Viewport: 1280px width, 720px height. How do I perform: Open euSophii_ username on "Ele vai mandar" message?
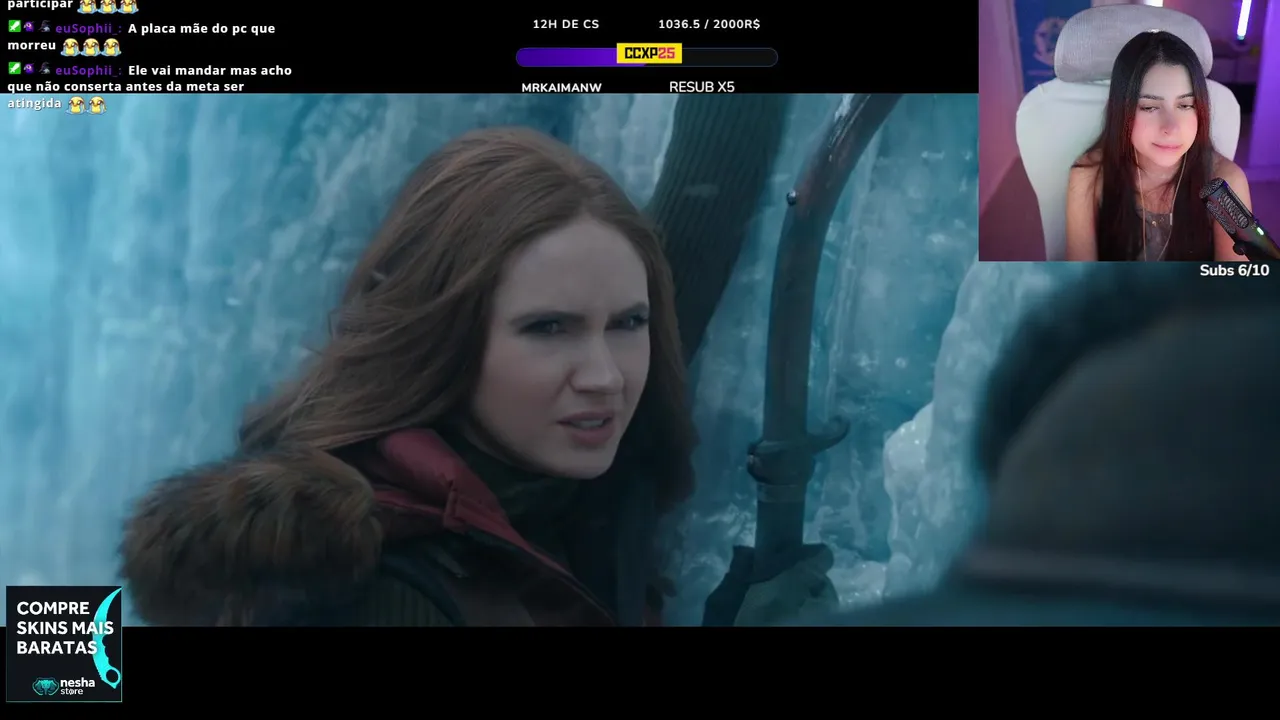(88, 70)
